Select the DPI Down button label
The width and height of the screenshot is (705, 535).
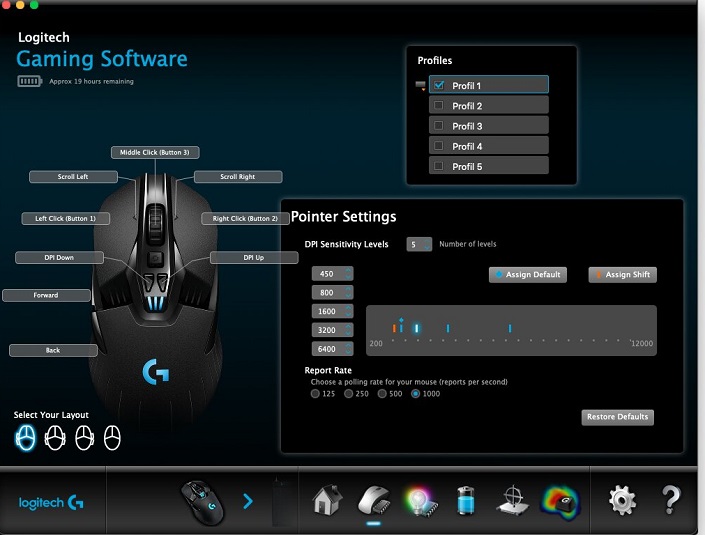59,258
